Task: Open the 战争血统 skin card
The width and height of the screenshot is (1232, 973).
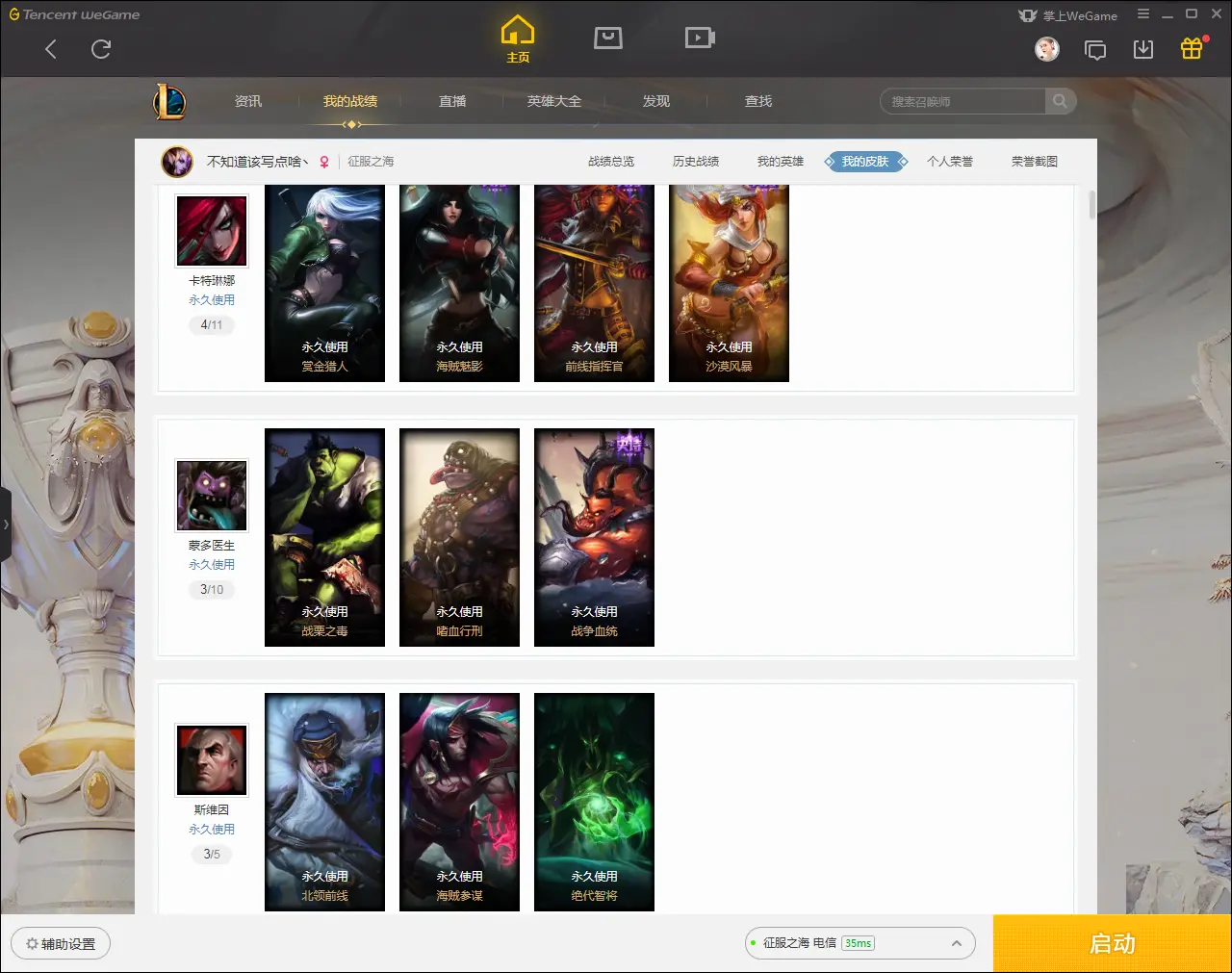Action: pyautogui.click(x=594, y=537)
